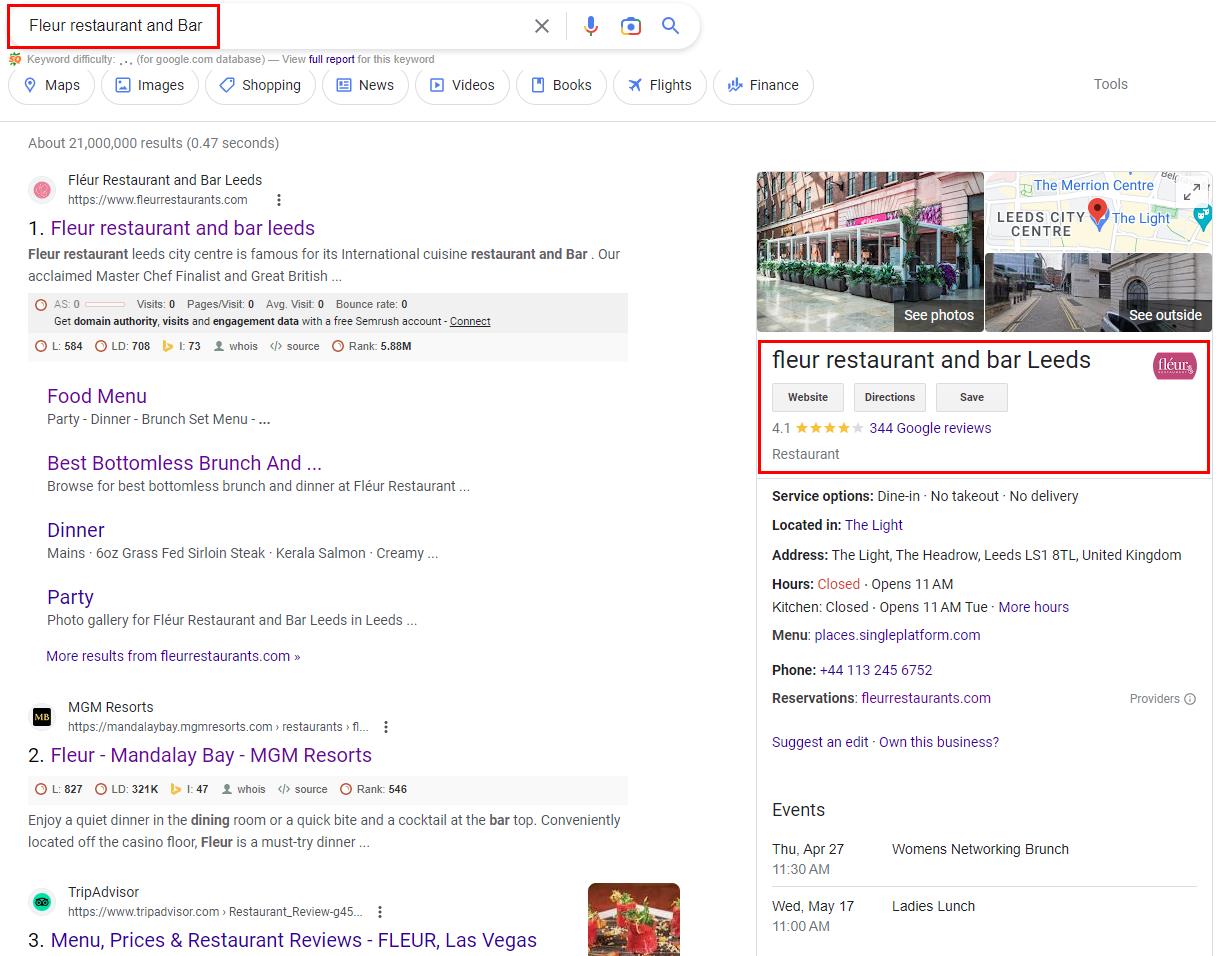Image resolution: width=1216 pixels, height=956 pixels.
Task: View source for the MGM Resorts result
Action: 303,789
